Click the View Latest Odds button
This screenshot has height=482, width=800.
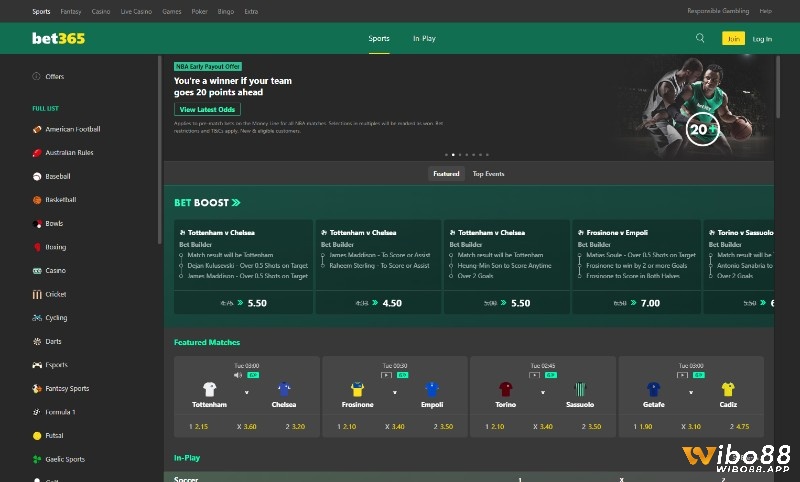tap(207, 110)
